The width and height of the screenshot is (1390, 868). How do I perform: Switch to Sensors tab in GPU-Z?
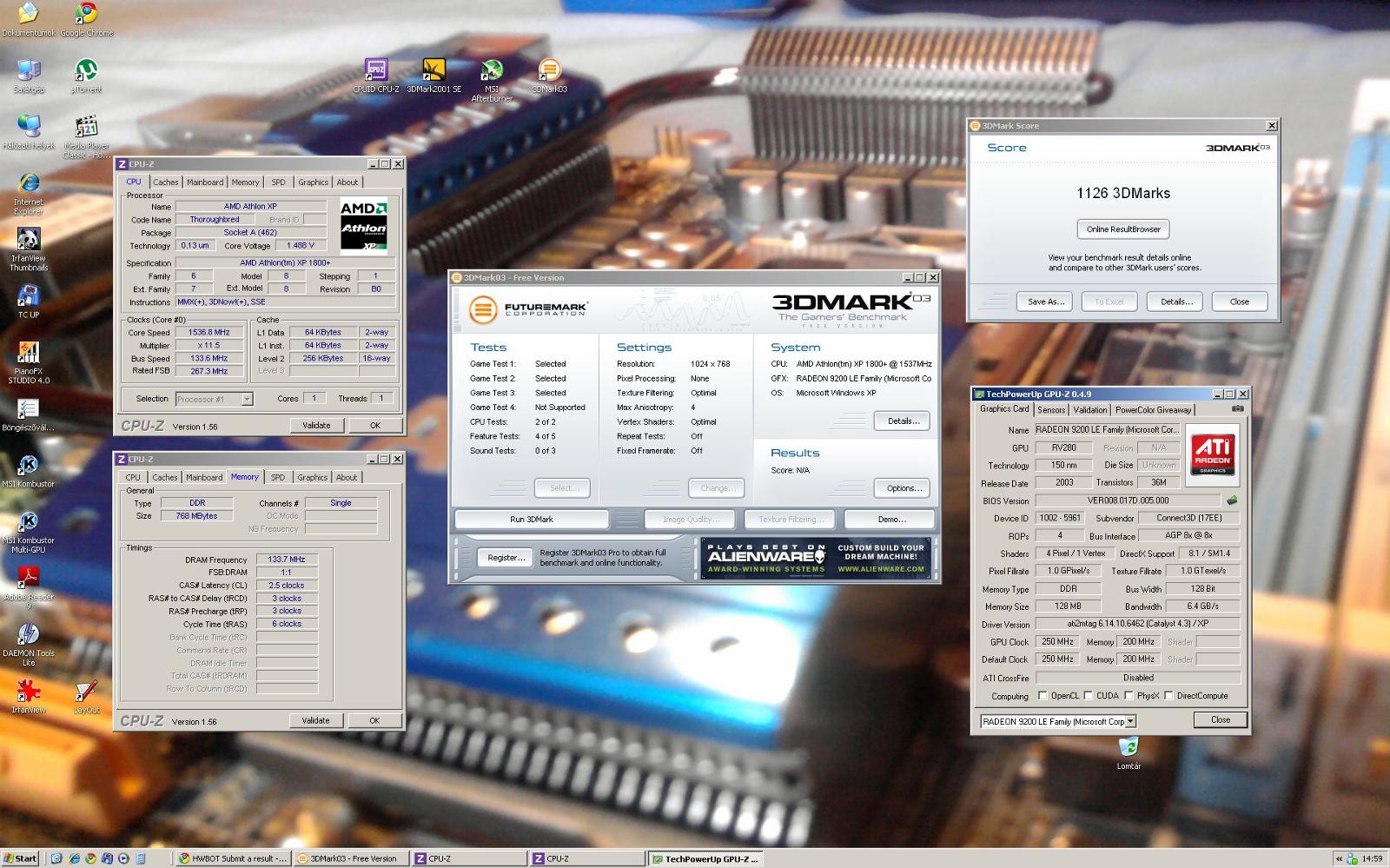(x=1051, y=409)
